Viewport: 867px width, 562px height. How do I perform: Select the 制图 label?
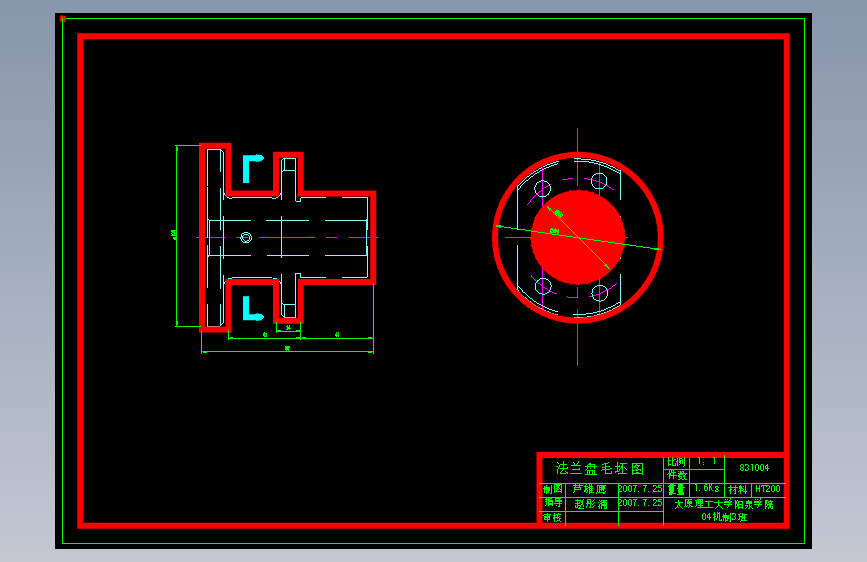[x=552, y=489]
